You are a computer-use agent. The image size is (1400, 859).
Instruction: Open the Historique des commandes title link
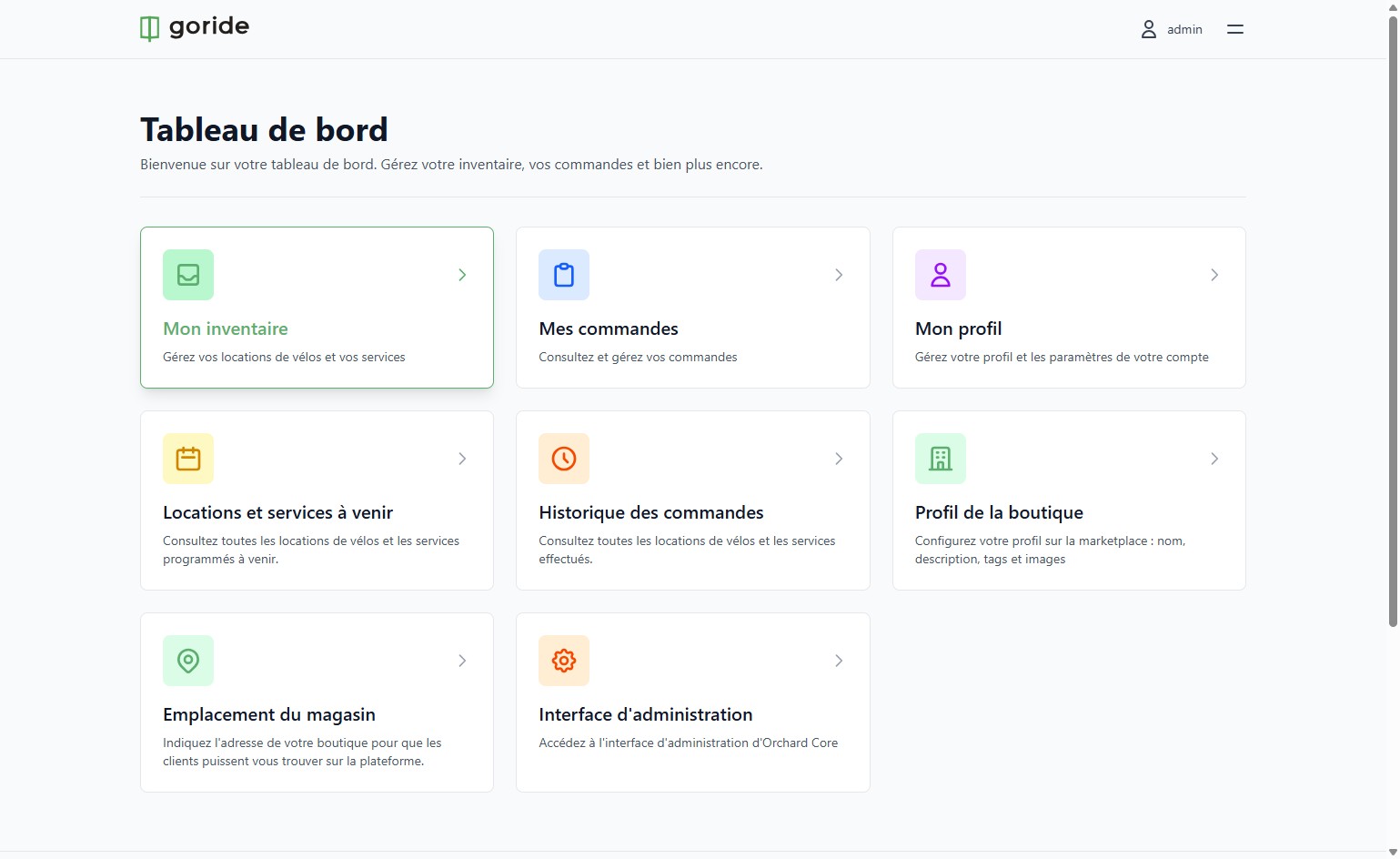(x=651, y=512)
